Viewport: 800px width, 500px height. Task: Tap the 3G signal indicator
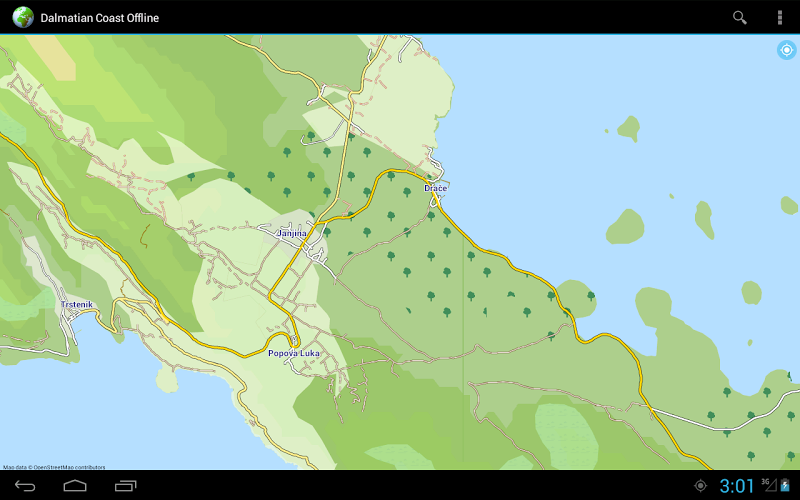[x=769, y=484]
